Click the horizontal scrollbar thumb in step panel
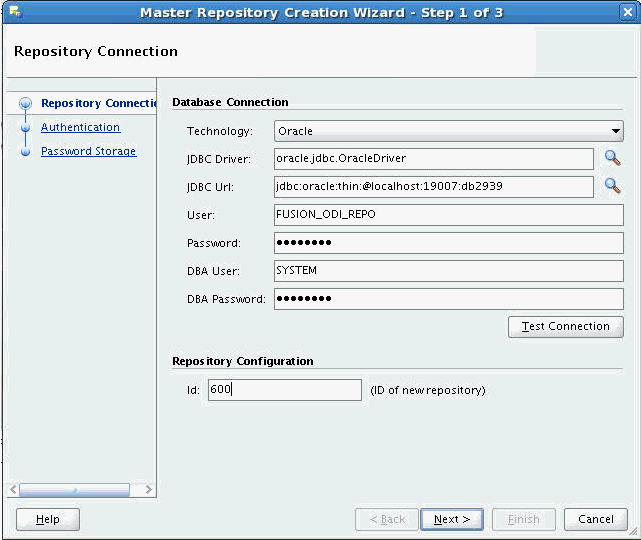 pos(74,490)
